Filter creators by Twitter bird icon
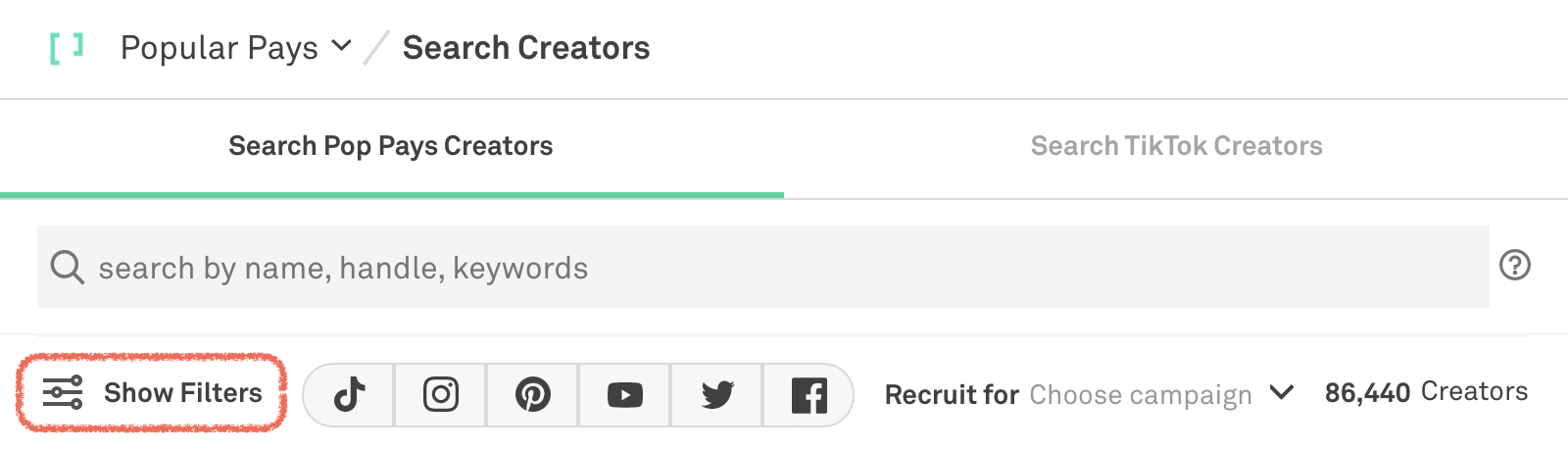Image resolution: width=1568 pixels, height=451 pixels. click(717, 395)
